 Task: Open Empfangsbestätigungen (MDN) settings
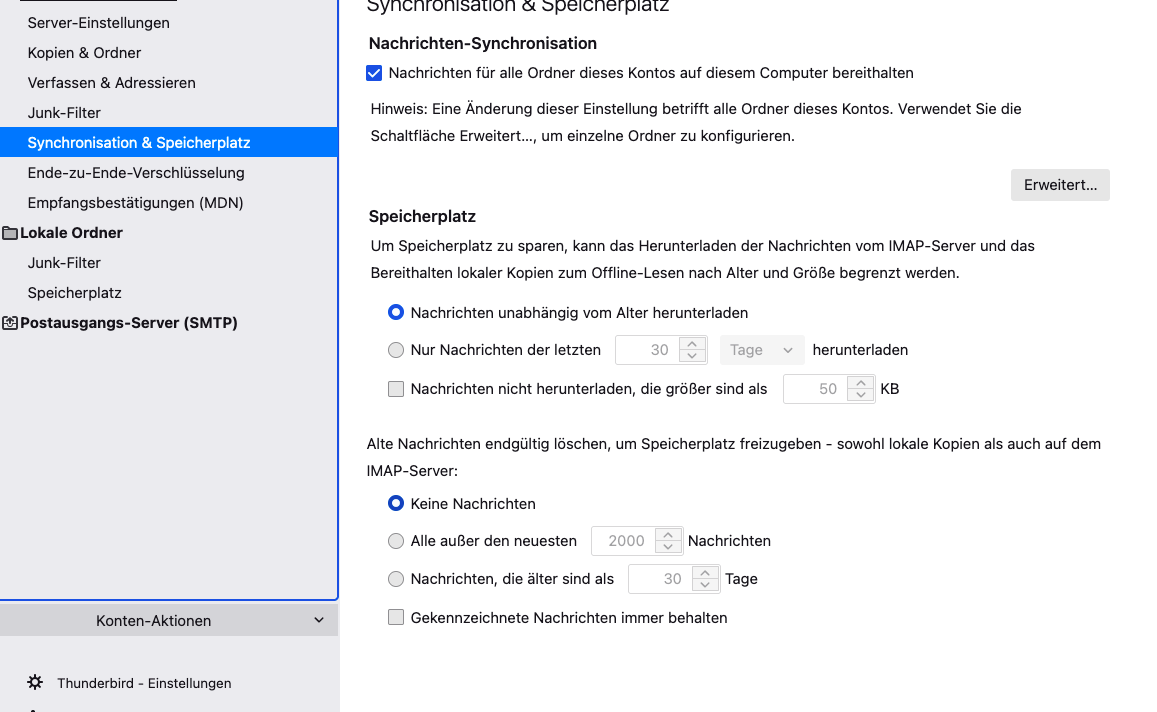click(x=135, y=203)
